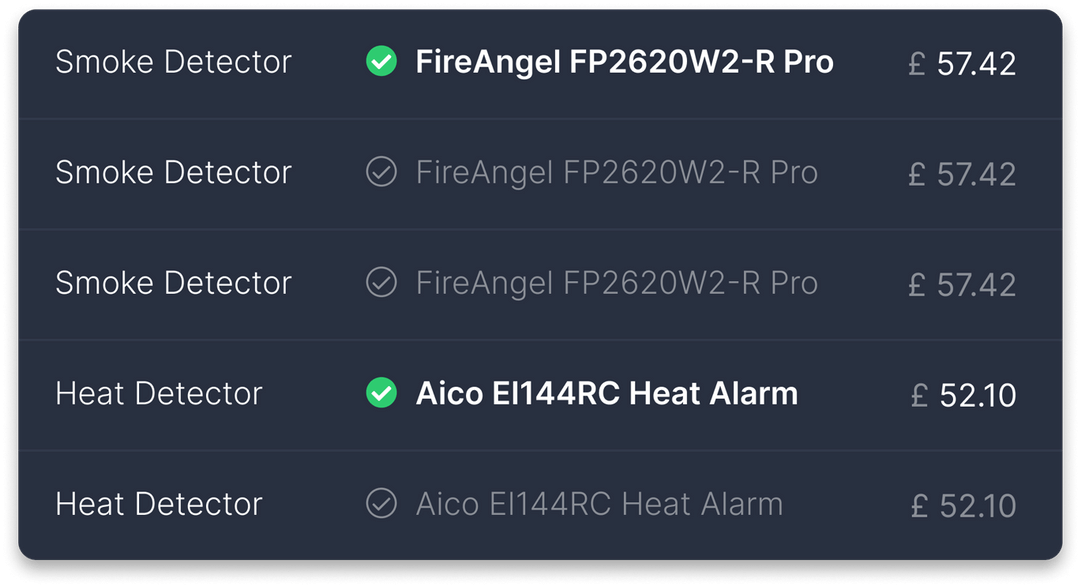Open the bold Aico EI144RC Heat Alarm product name

pos(607,394)
